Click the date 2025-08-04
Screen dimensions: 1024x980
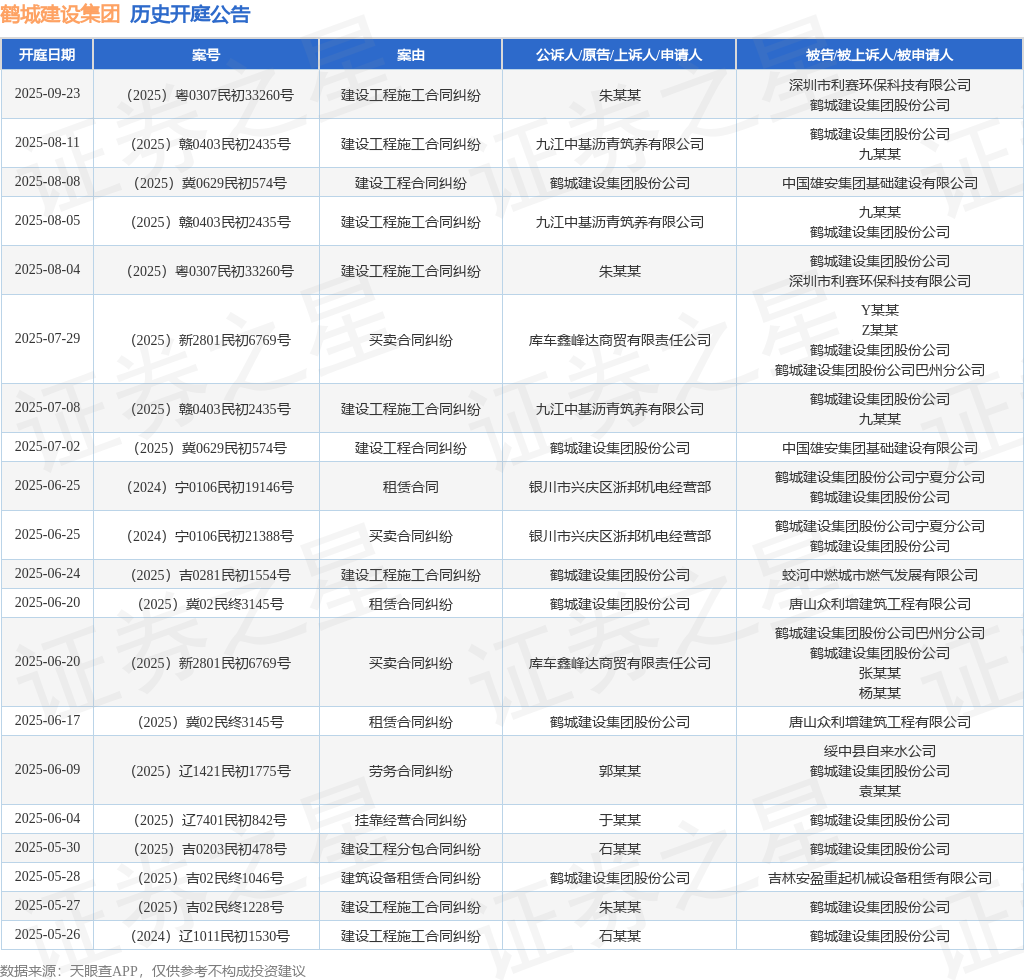pos(48,270)
